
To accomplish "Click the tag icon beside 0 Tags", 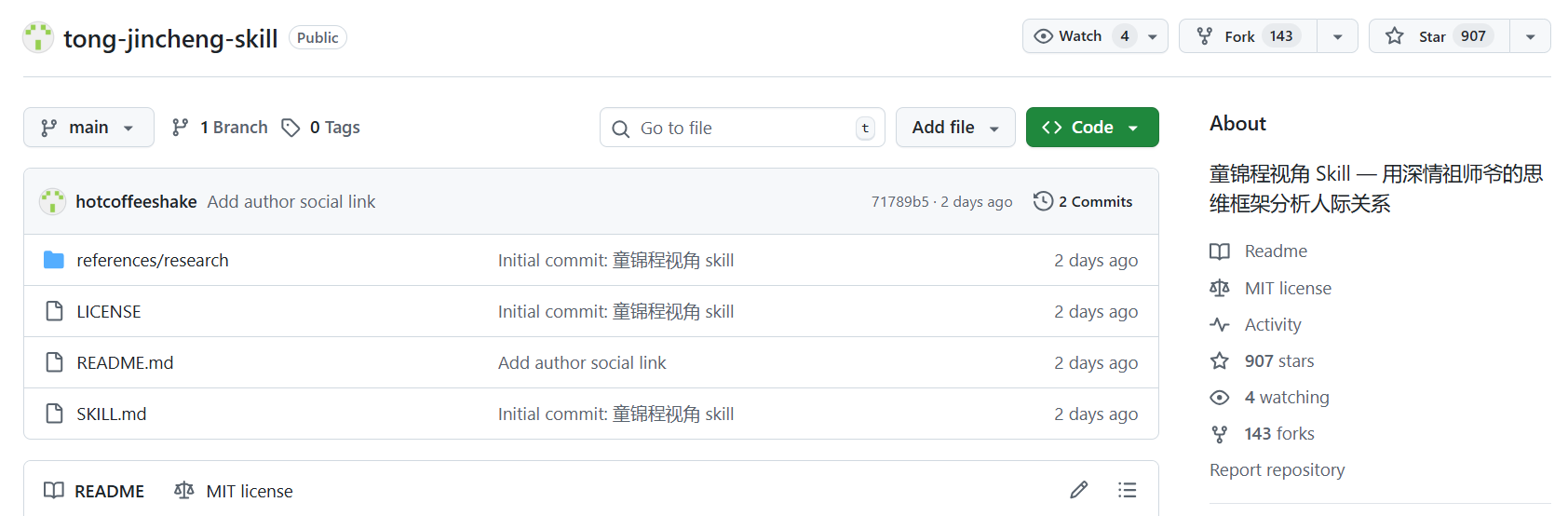I will (x=291, y=128).
